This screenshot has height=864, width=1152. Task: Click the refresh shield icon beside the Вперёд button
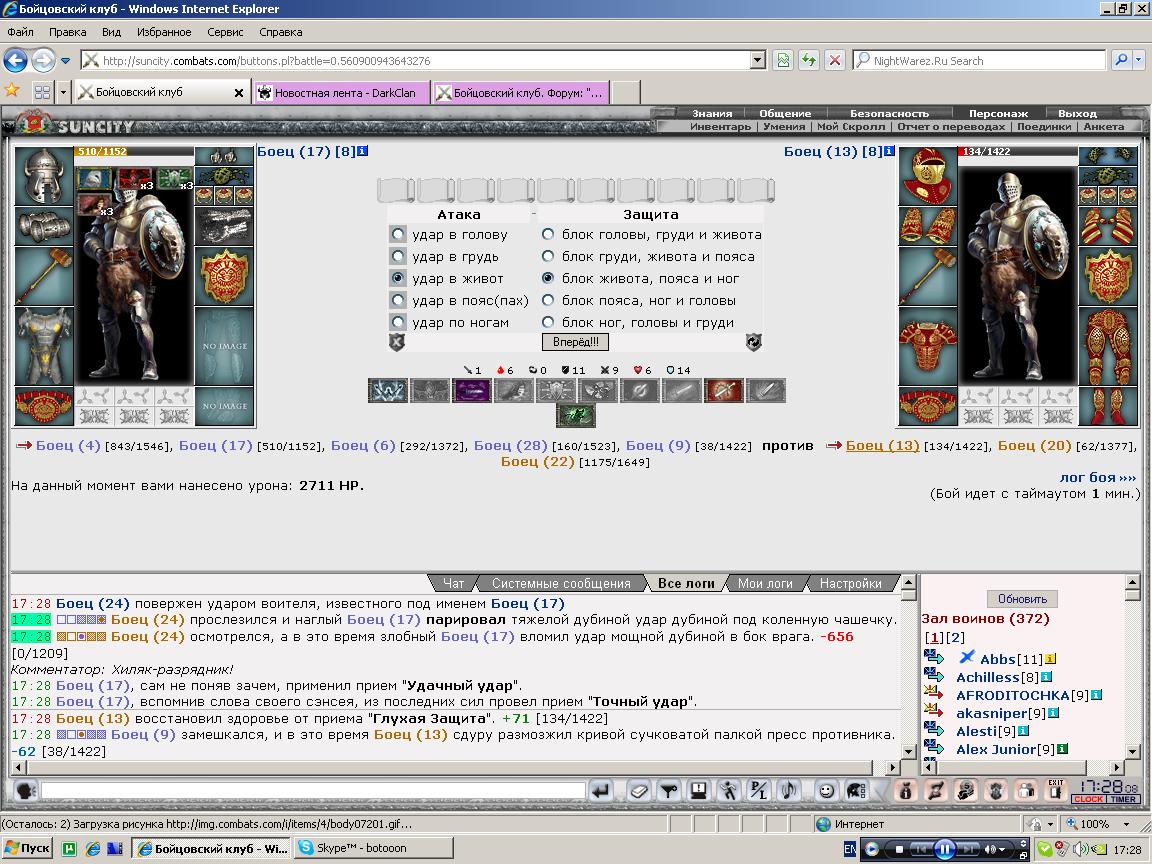click(754, 342)
